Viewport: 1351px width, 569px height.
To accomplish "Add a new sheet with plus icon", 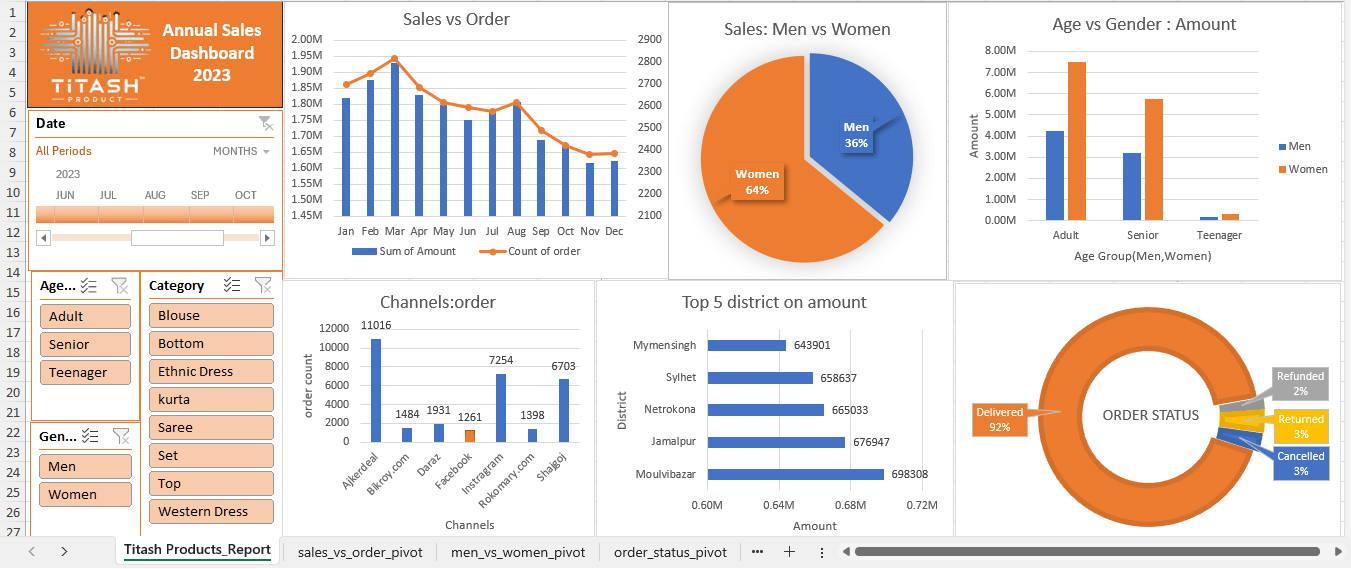I will point(789,552).
